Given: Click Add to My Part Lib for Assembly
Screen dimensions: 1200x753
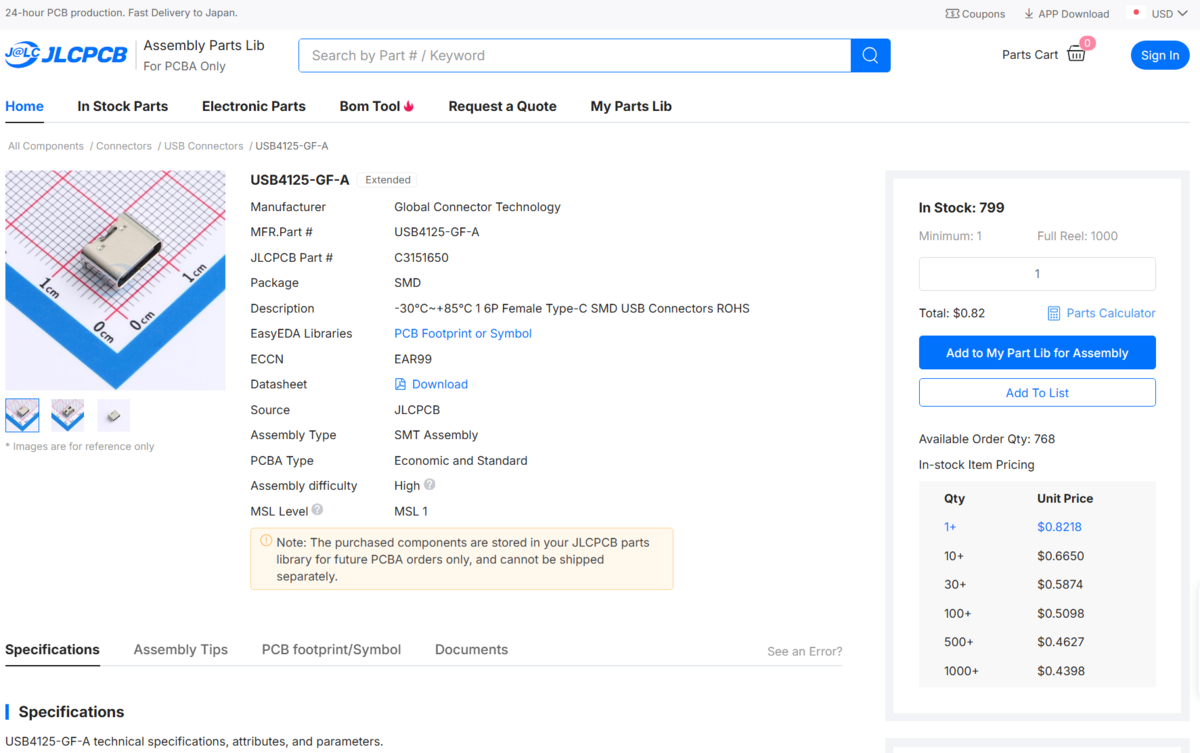Looking at the screenshot, I should point(1037,353).
